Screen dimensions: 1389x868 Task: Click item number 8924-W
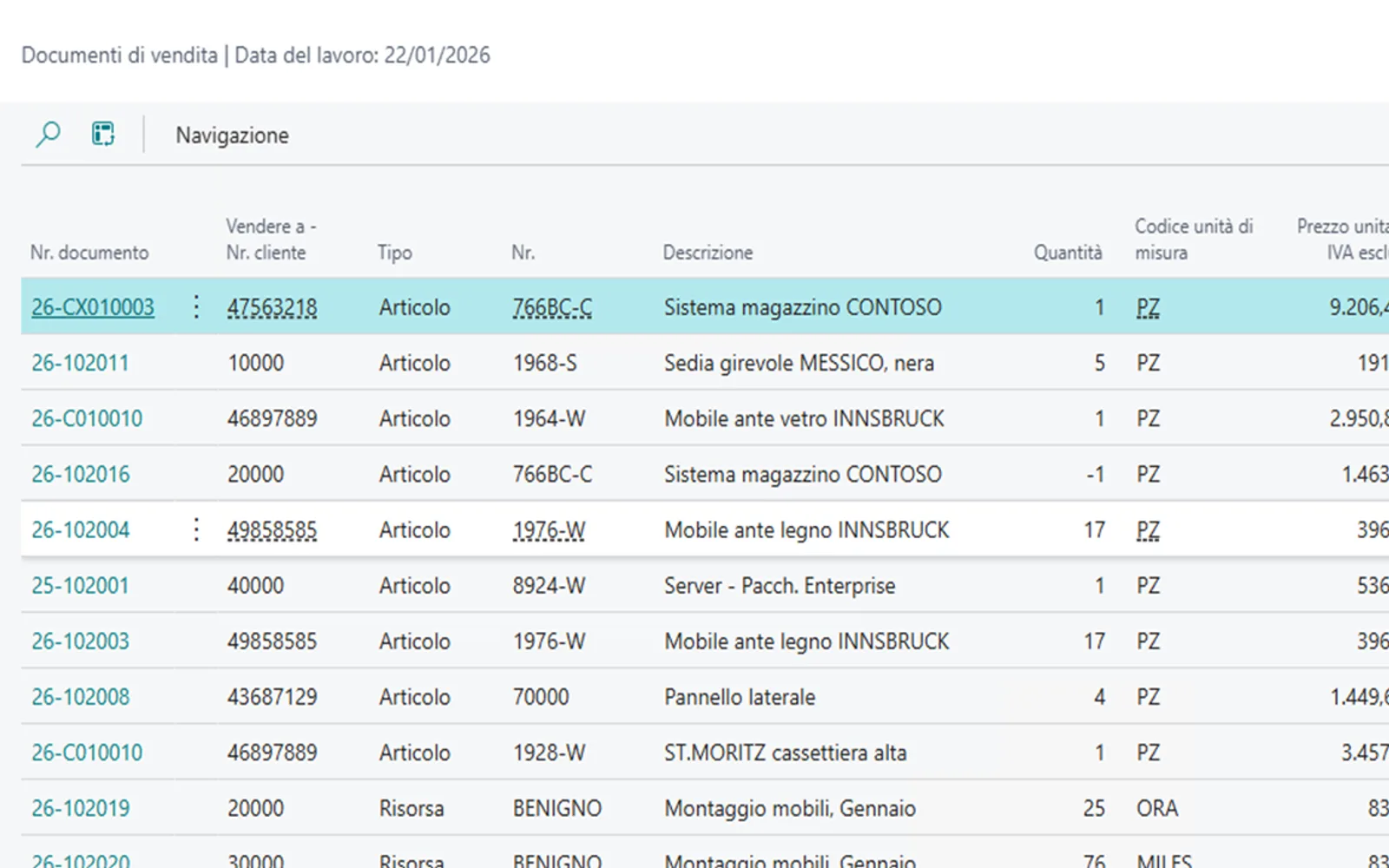549,585
